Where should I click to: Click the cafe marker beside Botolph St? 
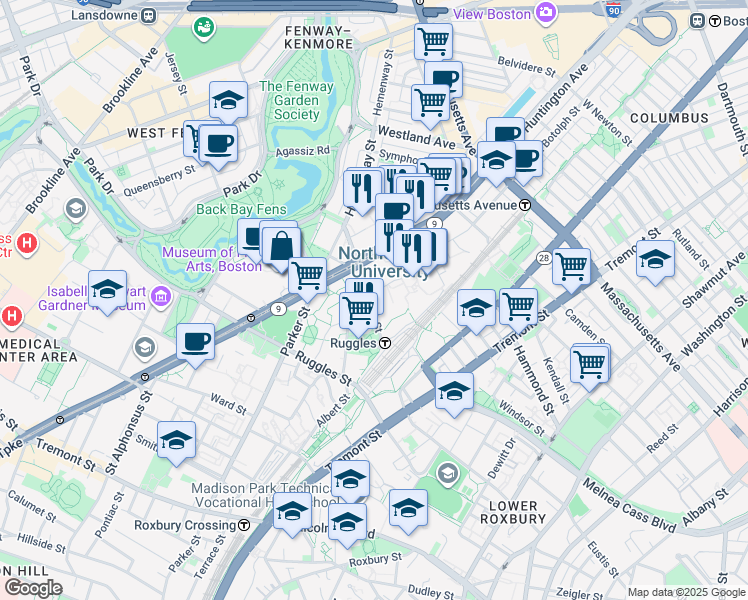[x=529, y=160]
